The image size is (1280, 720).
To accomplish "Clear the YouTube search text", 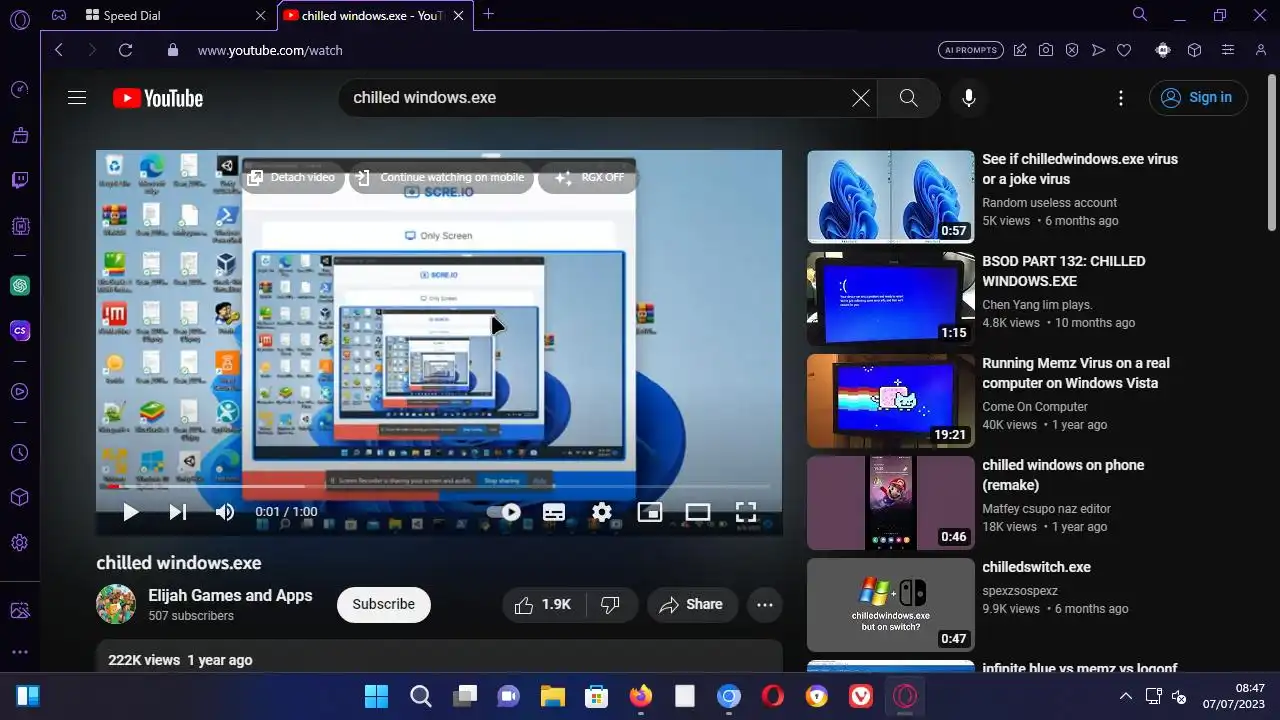I will [861, 98].
